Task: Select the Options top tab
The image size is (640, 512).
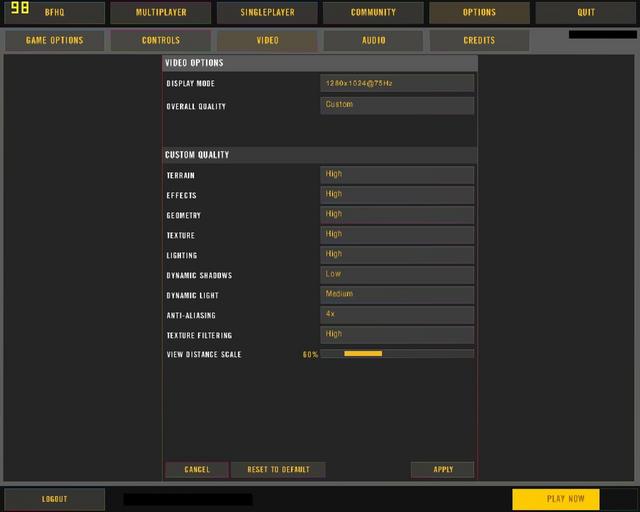Action: pos(479,12)
